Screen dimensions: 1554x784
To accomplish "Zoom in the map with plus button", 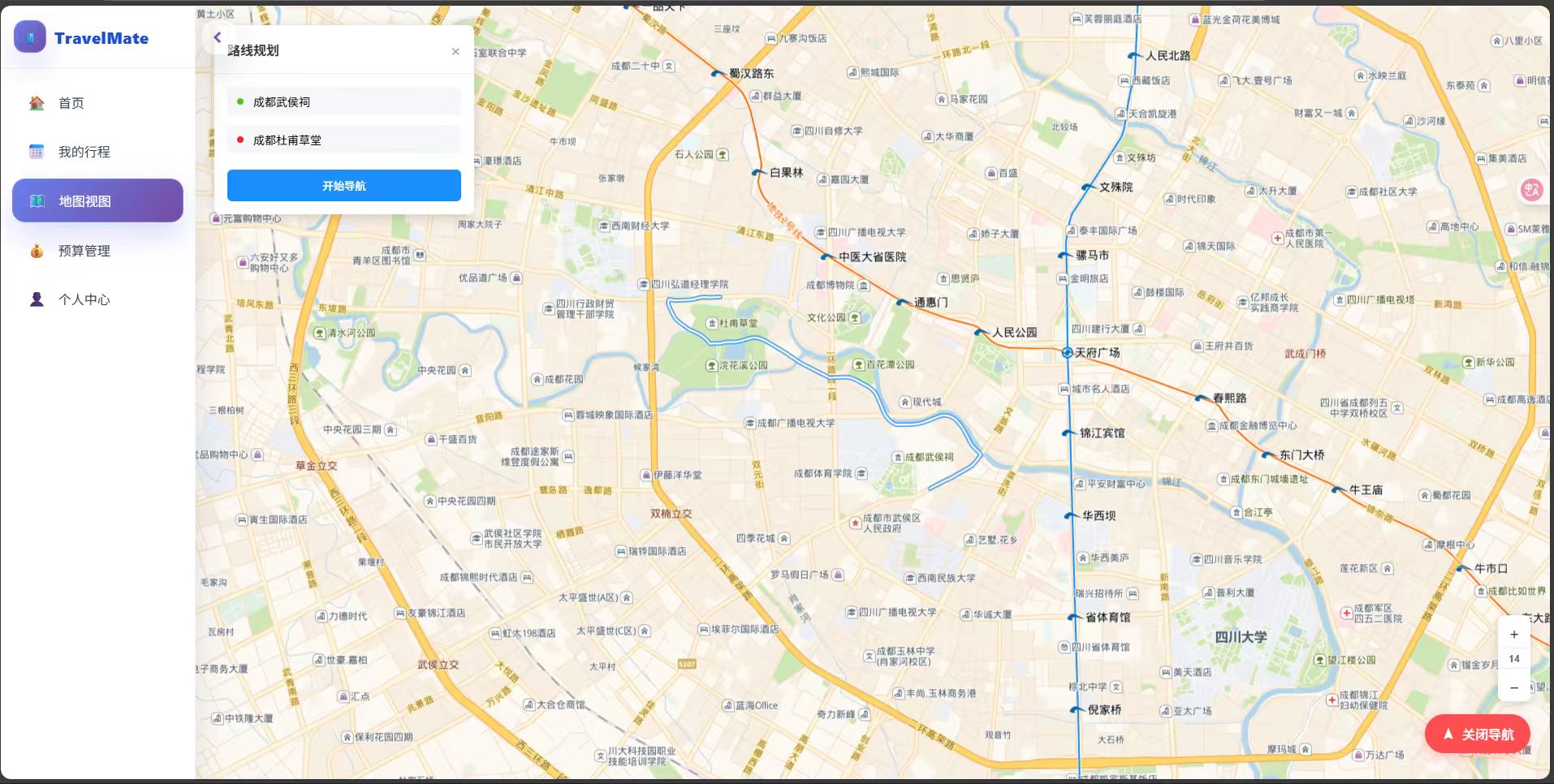I will pos(1514,635).
